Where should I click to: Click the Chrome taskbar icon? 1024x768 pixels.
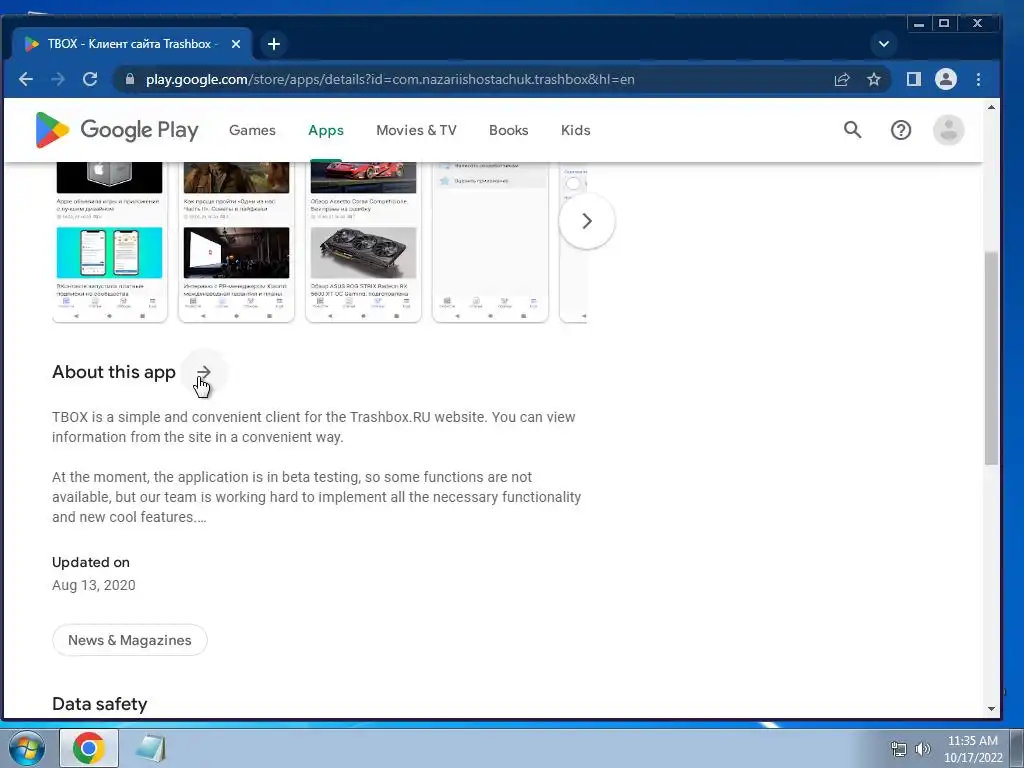(89, 748)
